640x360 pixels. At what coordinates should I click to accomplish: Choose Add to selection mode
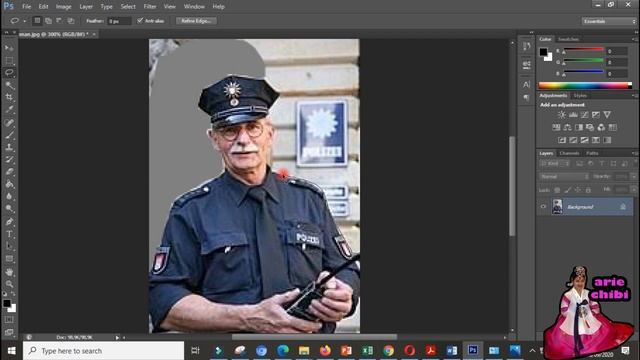(49, 20)
